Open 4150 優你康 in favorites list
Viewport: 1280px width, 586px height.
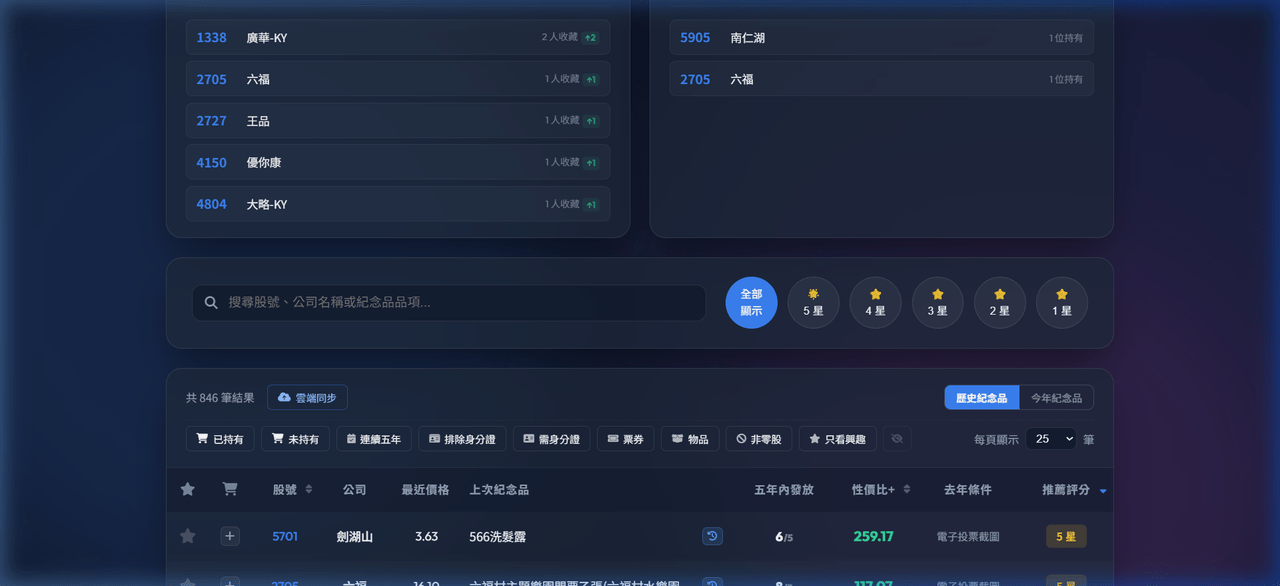[x=398, y=162]
